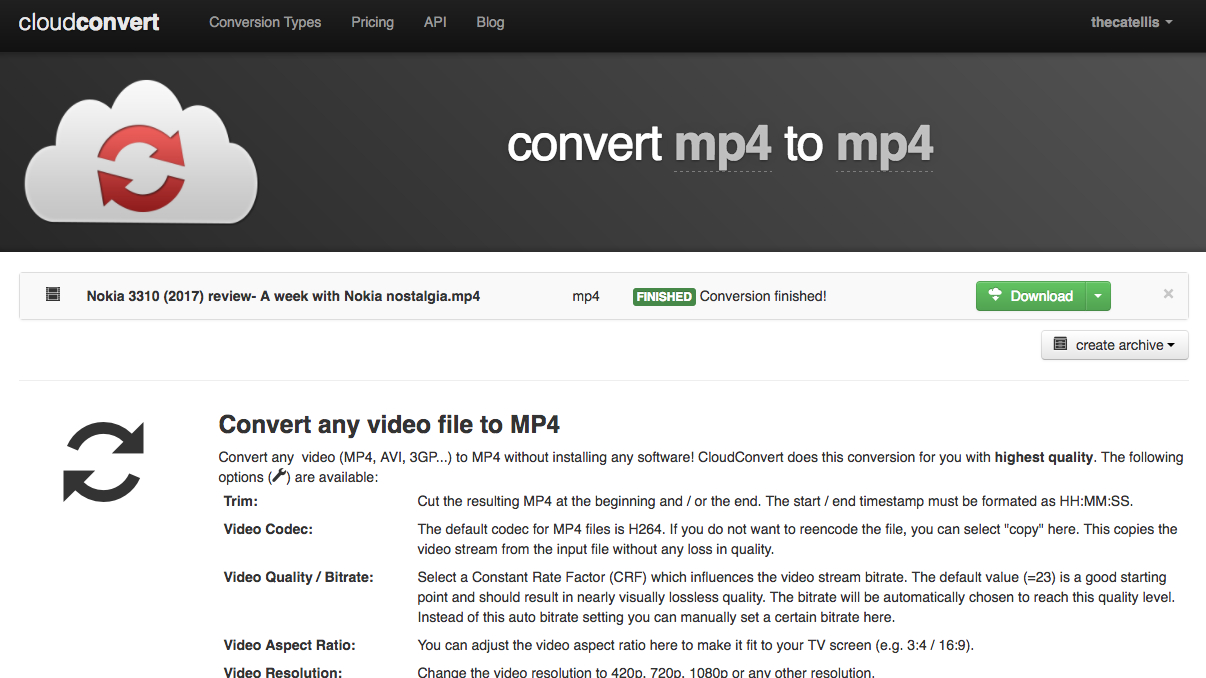Screen dimensions: 1206x678
Task: Click the archive icon on the create archive button
Action: point(1061,344)
